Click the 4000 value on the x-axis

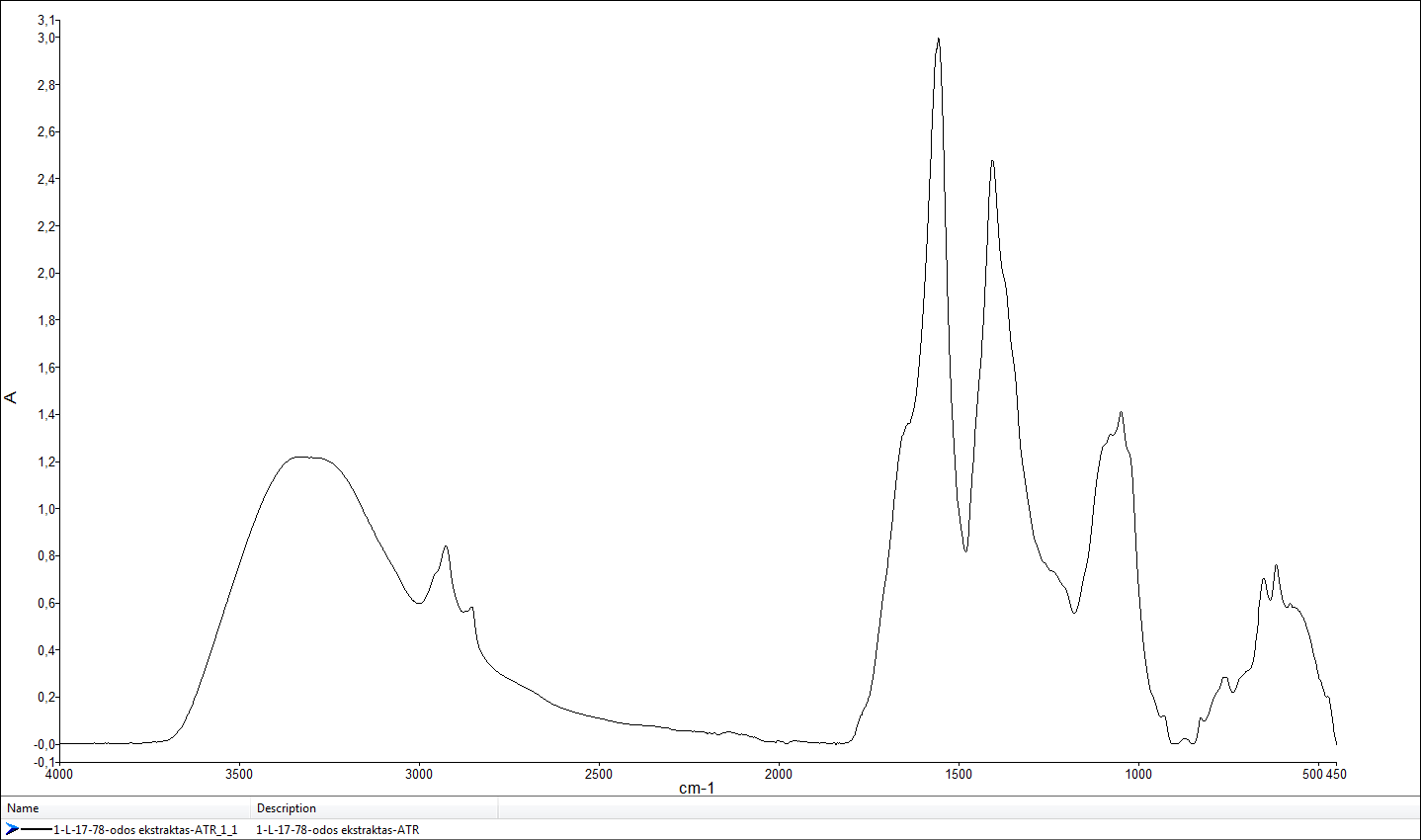[x=59, y=774]
